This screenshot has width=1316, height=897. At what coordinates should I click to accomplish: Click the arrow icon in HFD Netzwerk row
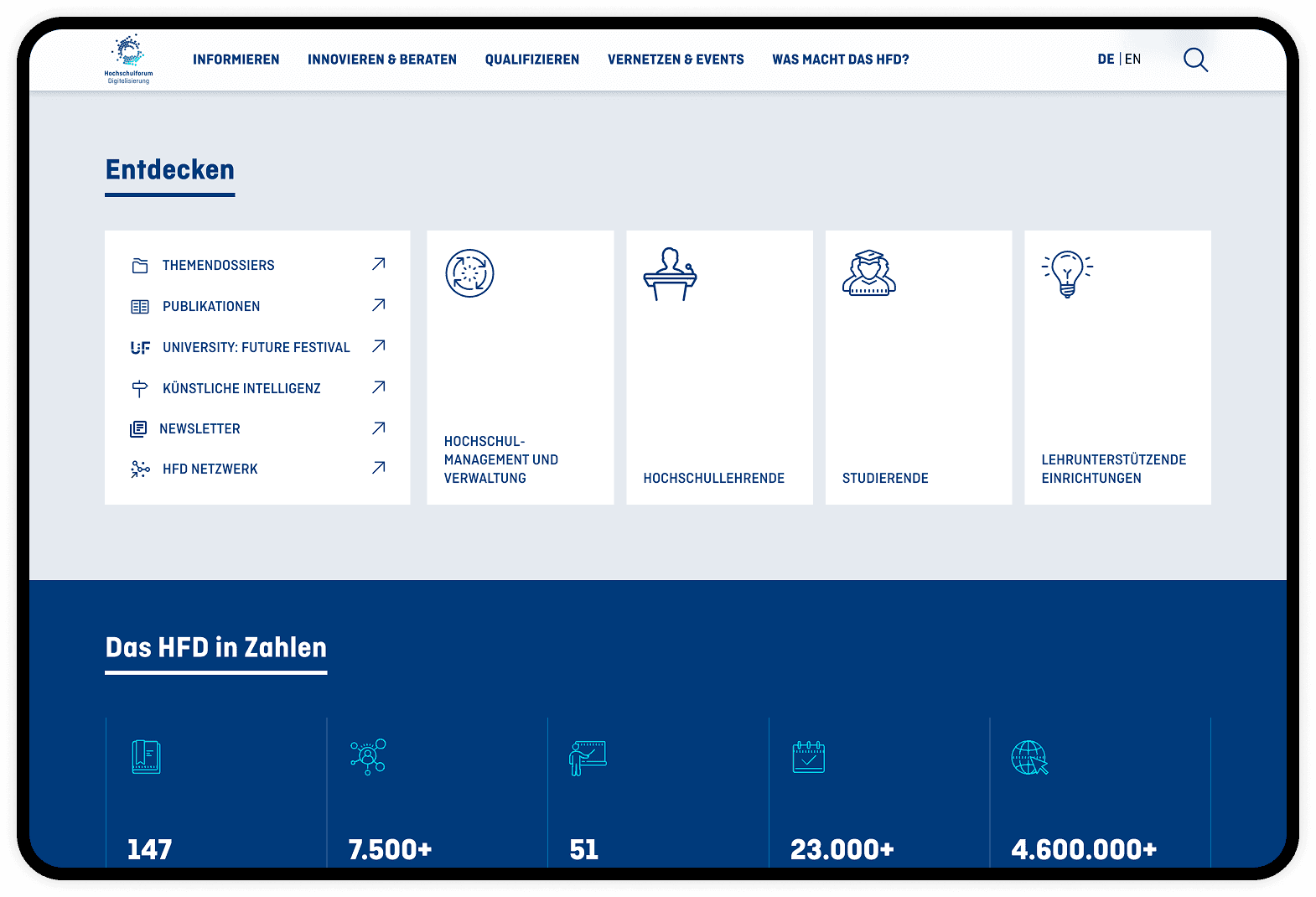tap(379, 468)
